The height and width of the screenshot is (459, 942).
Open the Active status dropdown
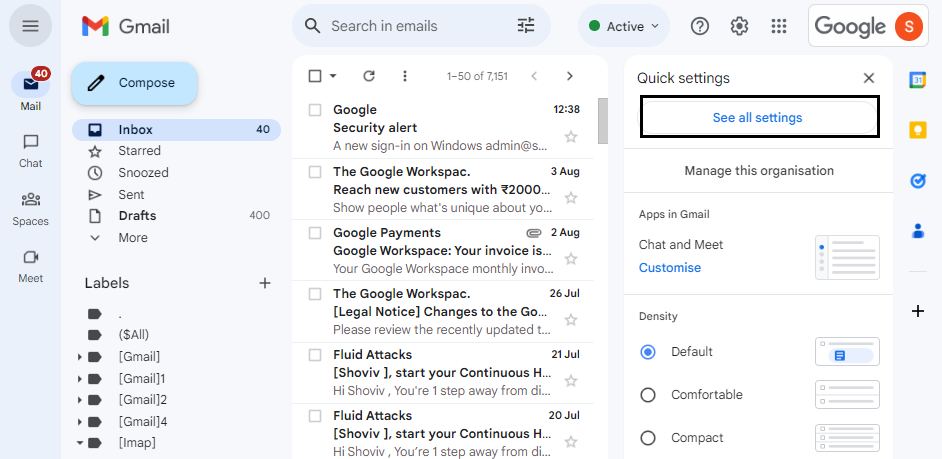[624, 26]
